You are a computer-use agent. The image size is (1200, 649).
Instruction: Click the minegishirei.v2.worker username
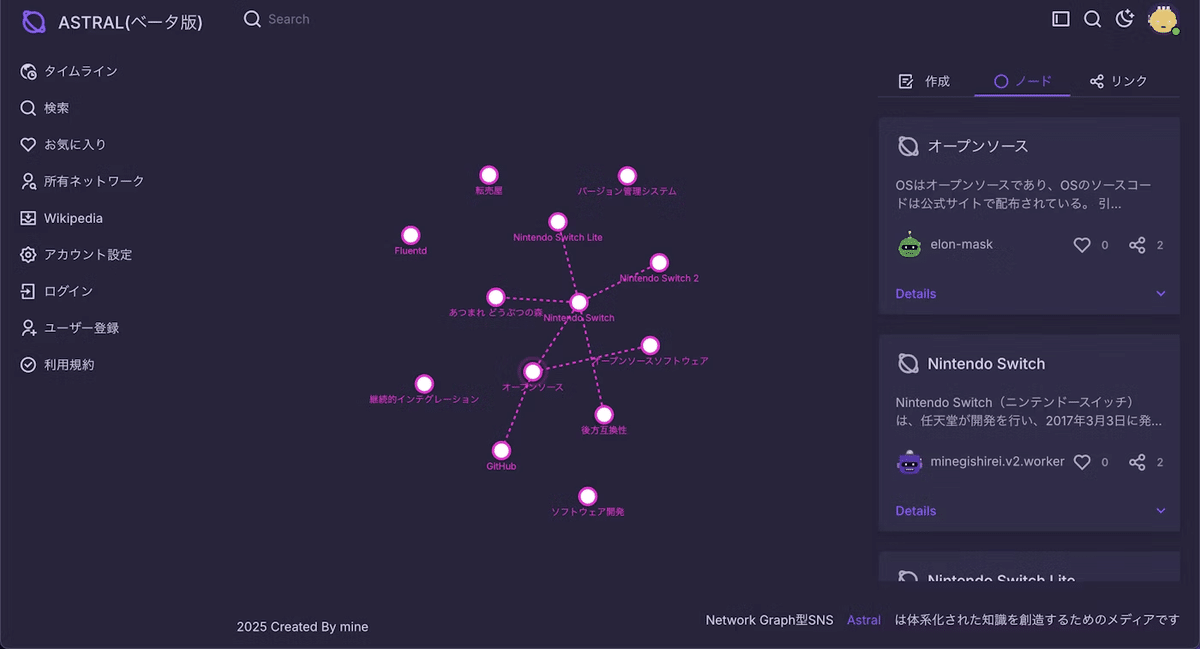pos(998,462)
